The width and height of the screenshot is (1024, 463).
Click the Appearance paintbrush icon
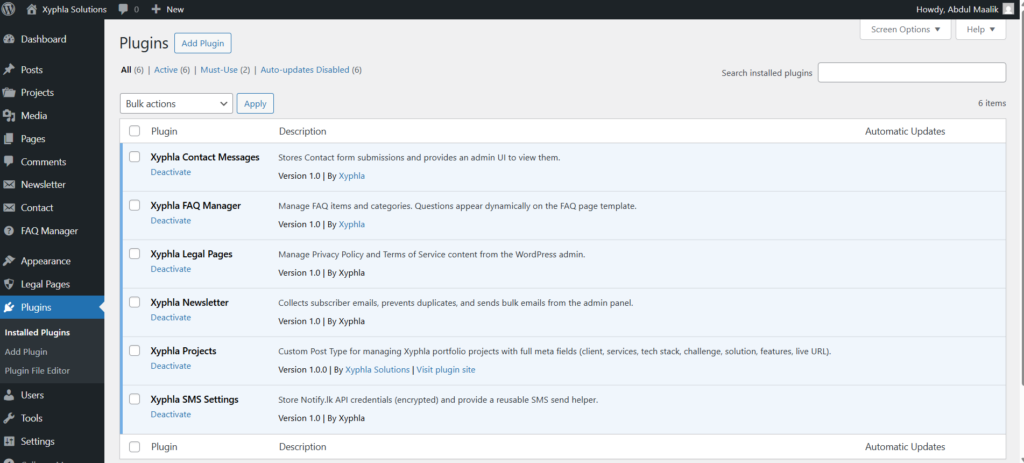[10, 261]
